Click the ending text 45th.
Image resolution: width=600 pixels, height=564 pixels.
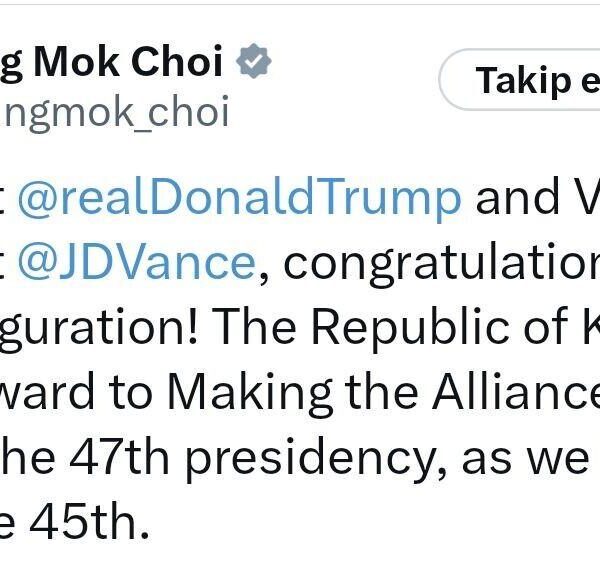89,522
